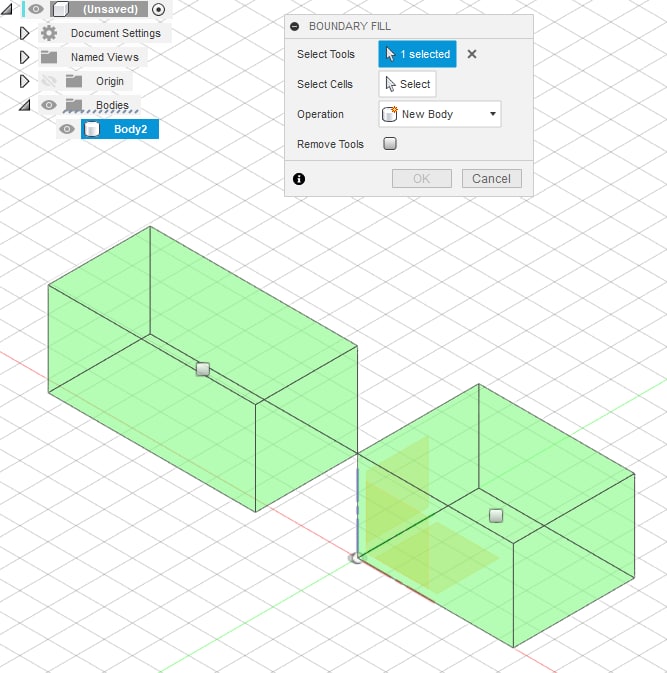Collapse the Bodies folder
This screenshot has width=667, height=673.
25,105
